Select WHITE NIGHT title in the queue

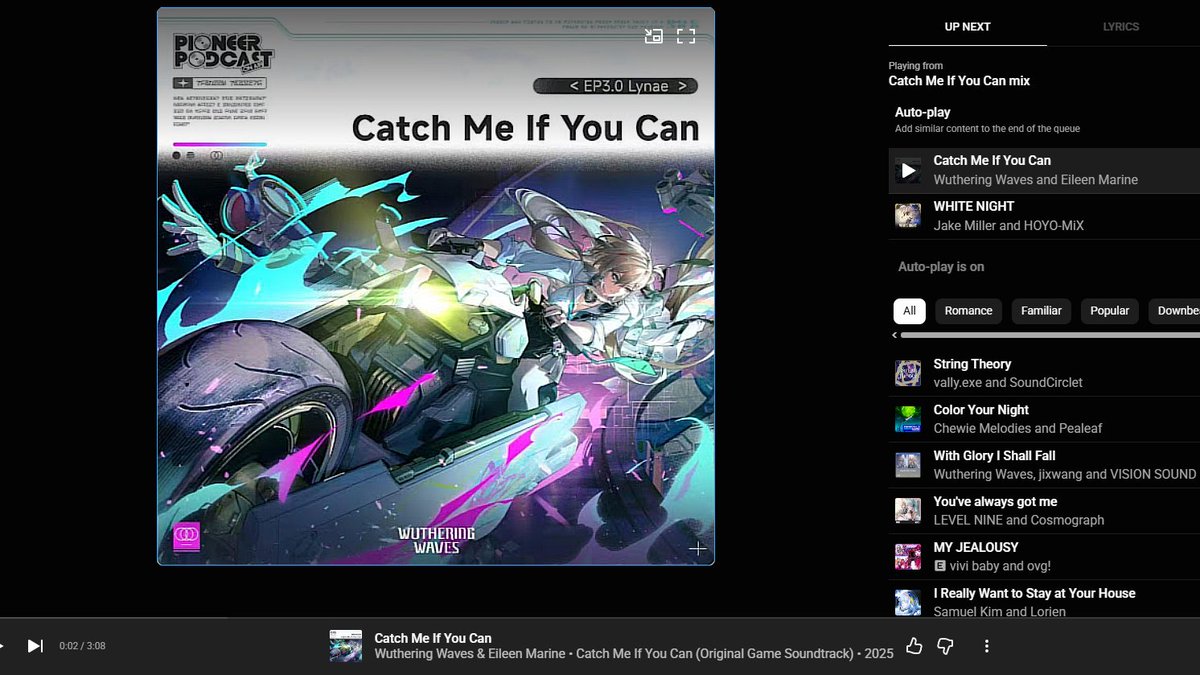[974, 206]
